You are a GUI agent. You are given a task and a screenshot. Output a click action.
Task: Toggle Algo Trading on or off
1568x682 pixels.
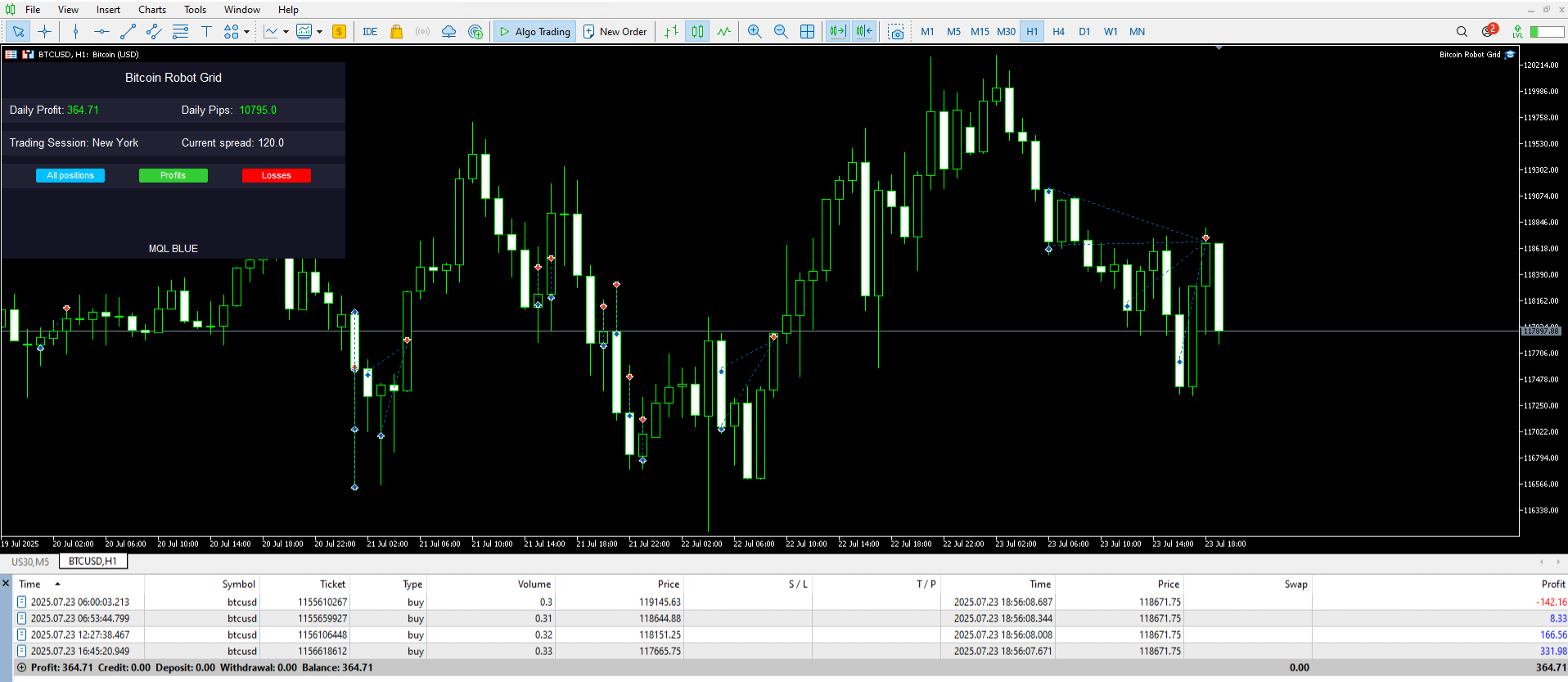[535, 32]
